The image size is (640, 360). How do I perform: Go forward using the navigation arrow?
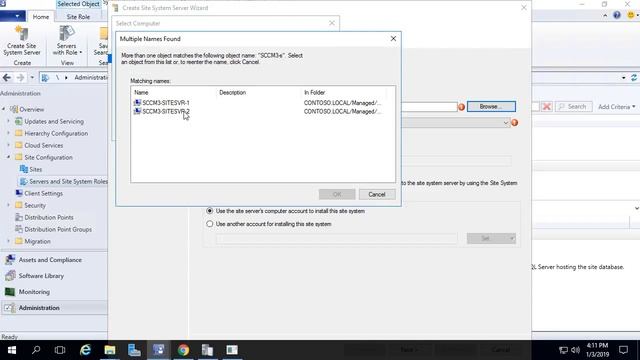(x=20, y=78)
